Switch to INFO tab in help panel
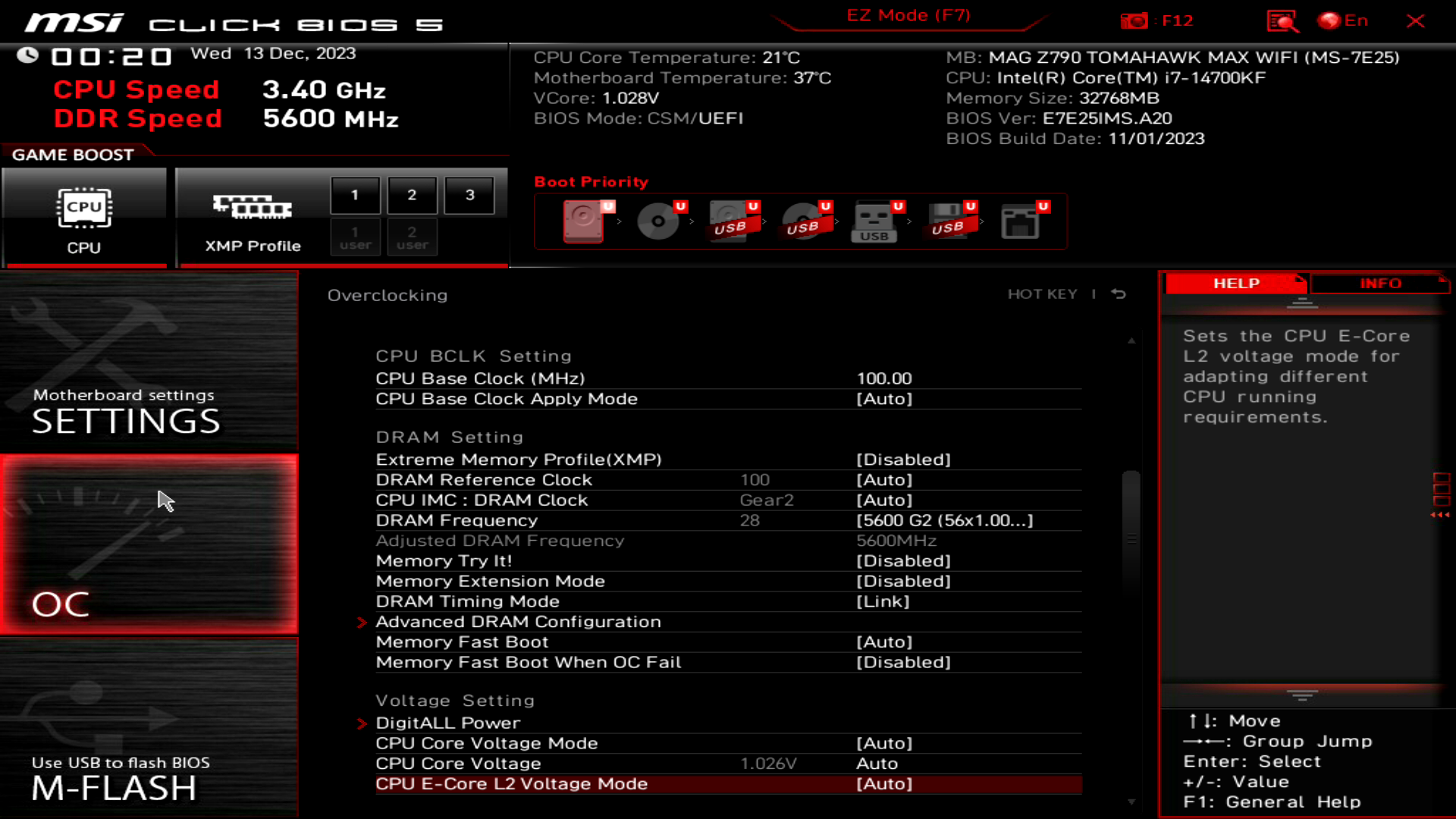 1381,283
